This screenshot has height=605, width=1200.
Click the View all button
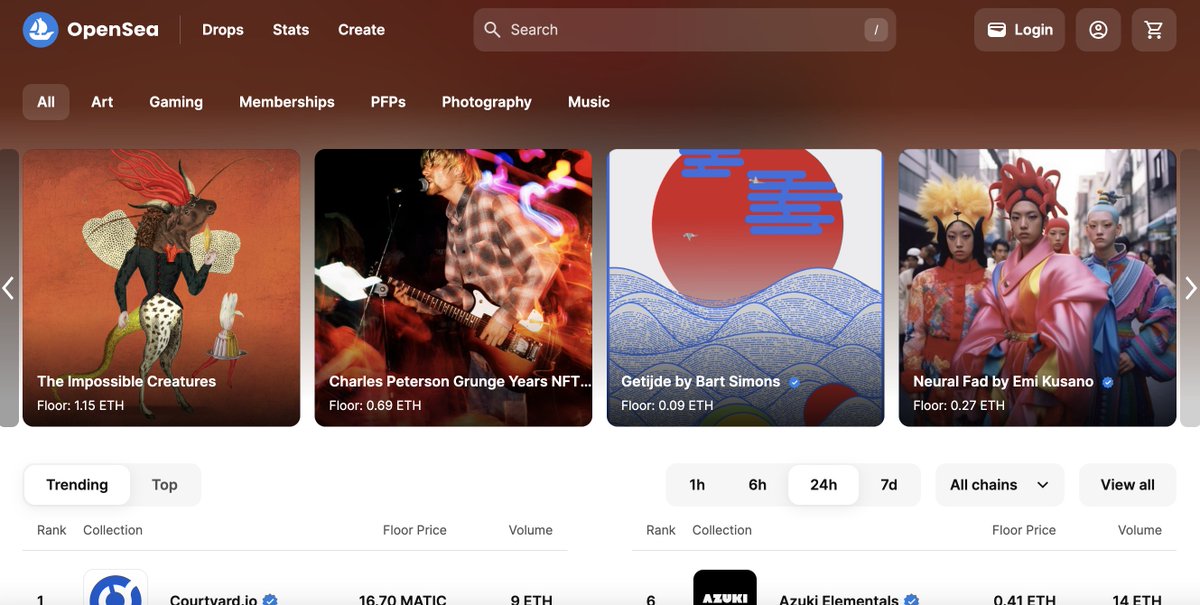[1128, 485]
